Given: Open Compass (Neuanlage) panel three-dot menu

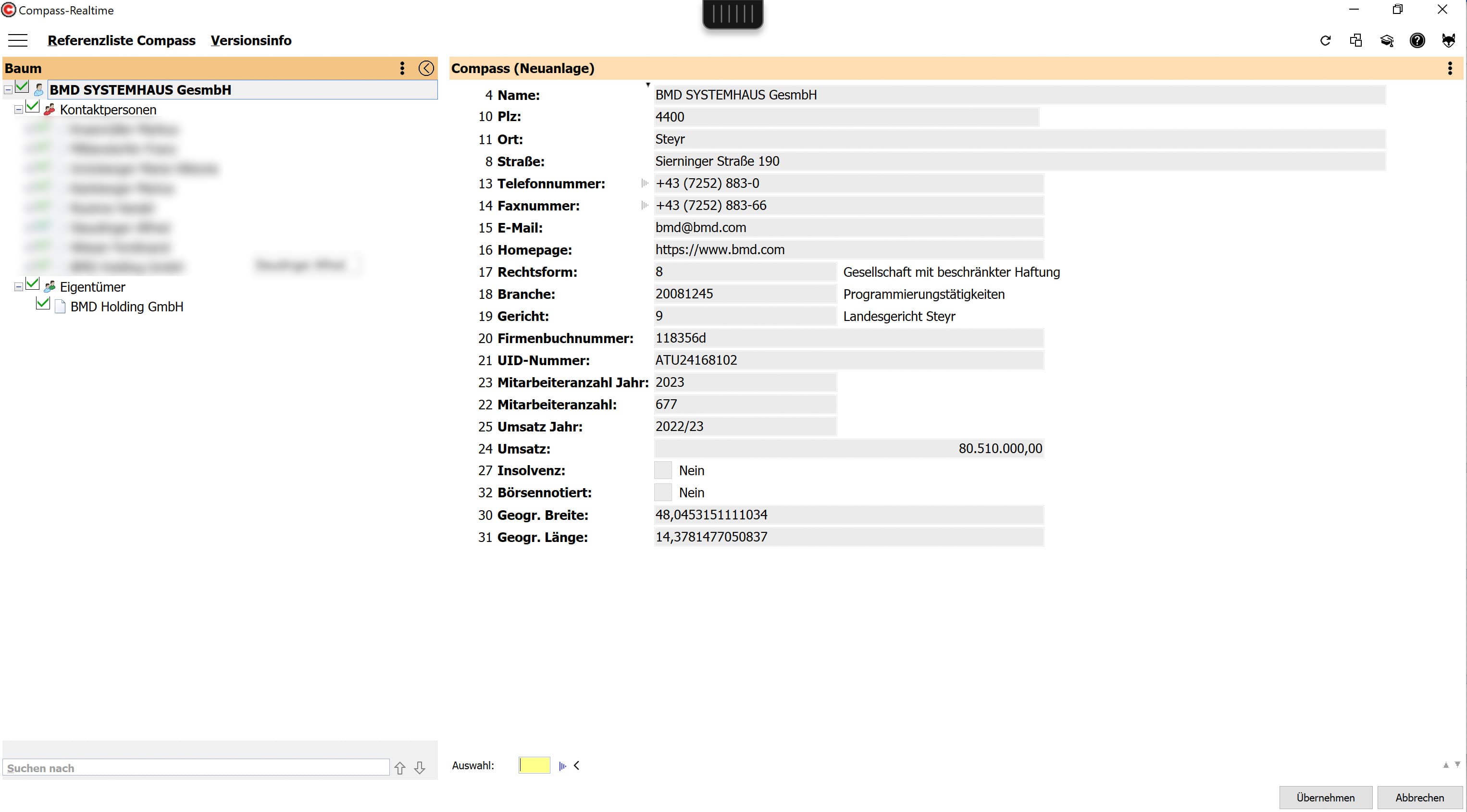Looking at the screenshot, I should [1449, 68].
